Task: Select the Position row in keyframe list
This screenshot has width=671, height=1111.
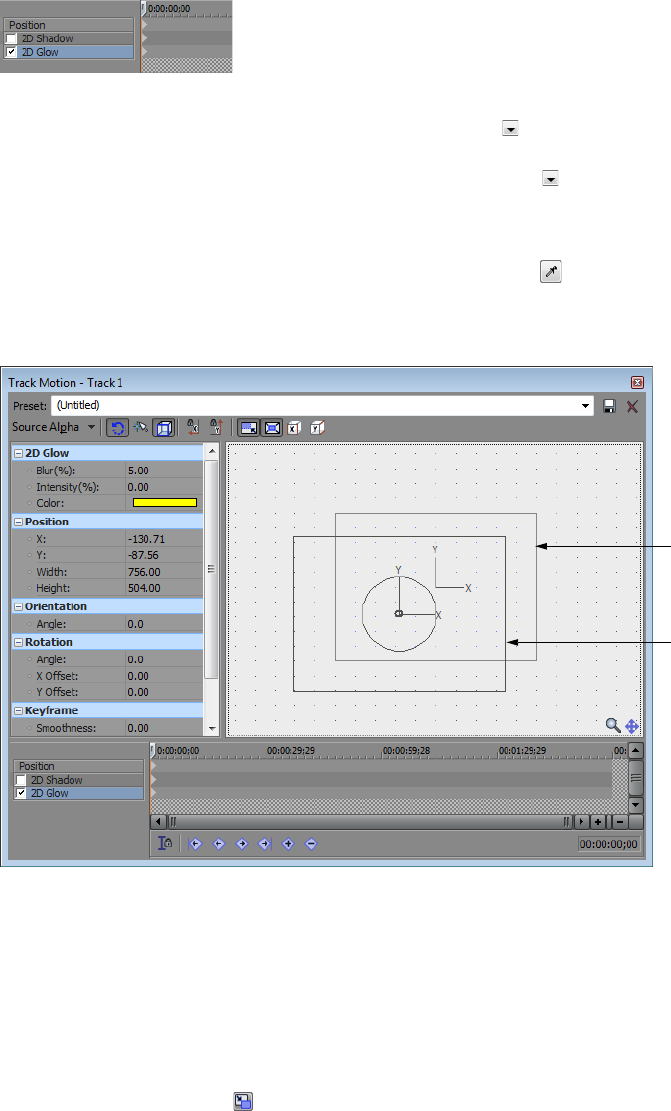Action: pyautogui.click(x=79, y=767)
